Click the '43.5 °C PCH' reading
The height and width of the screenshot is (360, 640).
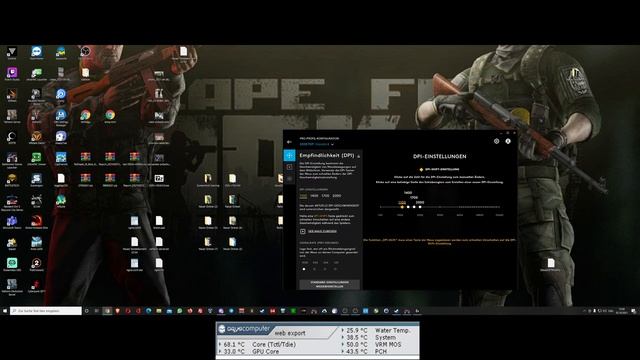[364, 351]
